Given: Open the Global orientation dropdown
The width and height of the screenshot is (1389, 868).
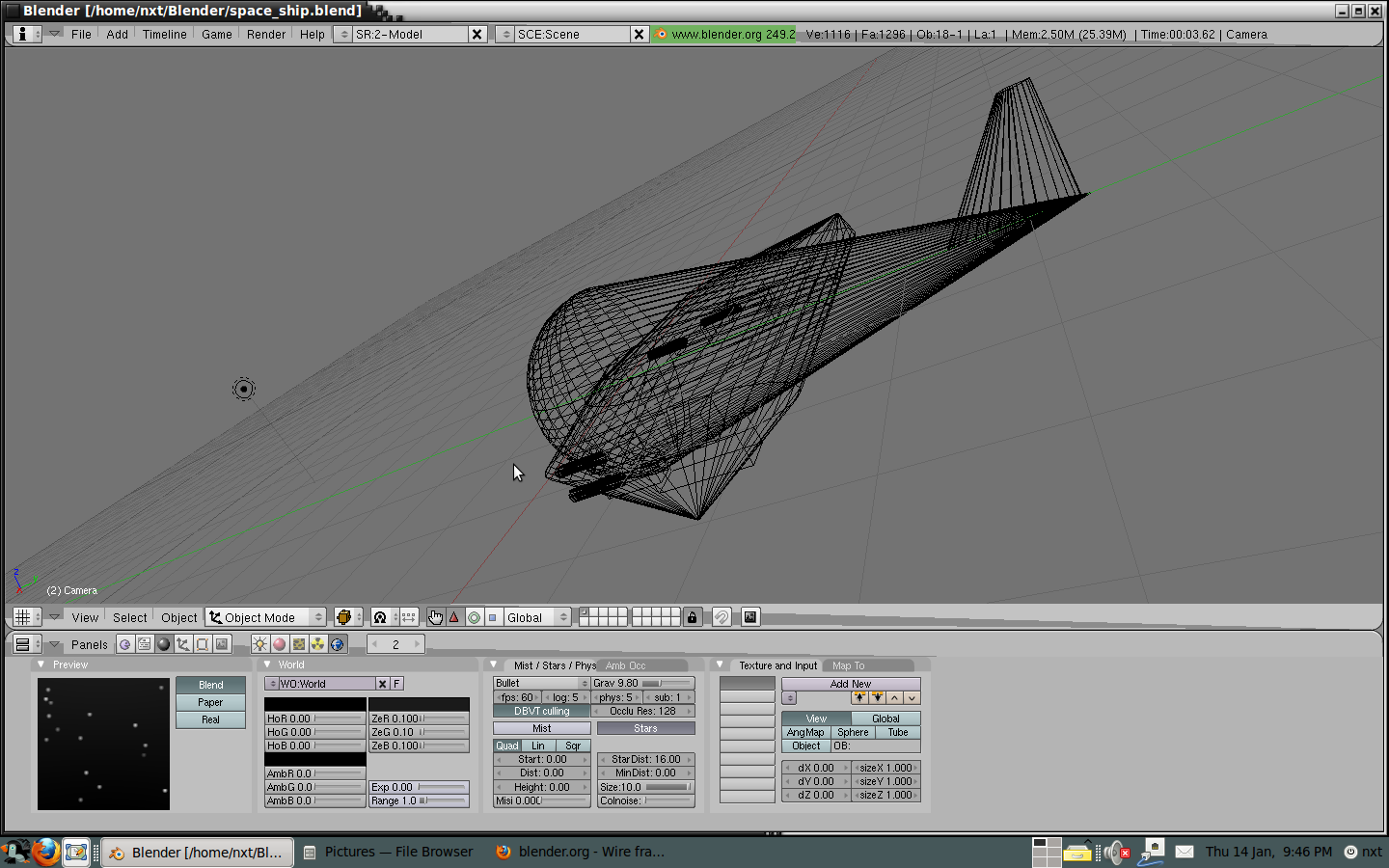Looking at the screenshot, I should pyautogui.click(x=536, y=617).
